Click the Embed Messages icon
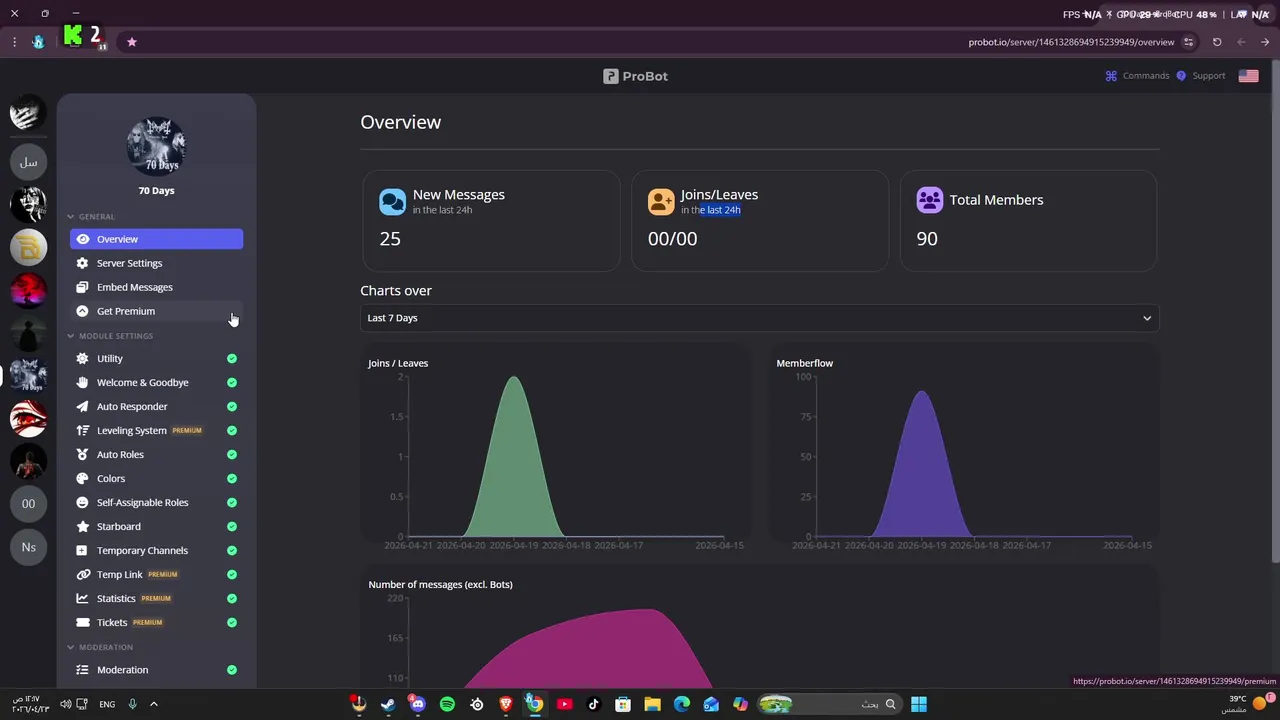The height and width of the screenshot is (720, 1280). [x=83, y=287]
